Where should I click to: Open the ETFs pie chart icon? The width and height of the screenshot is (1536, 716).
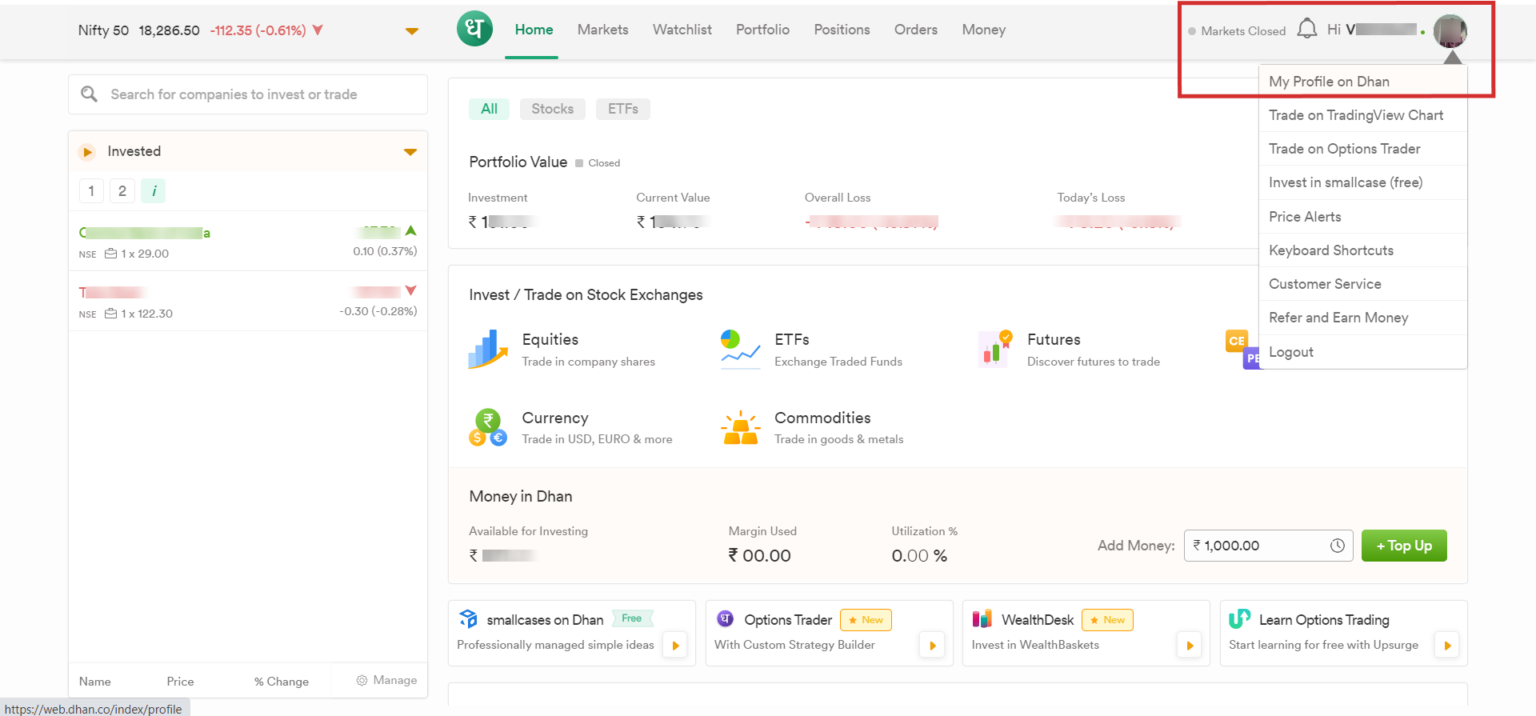740,349
